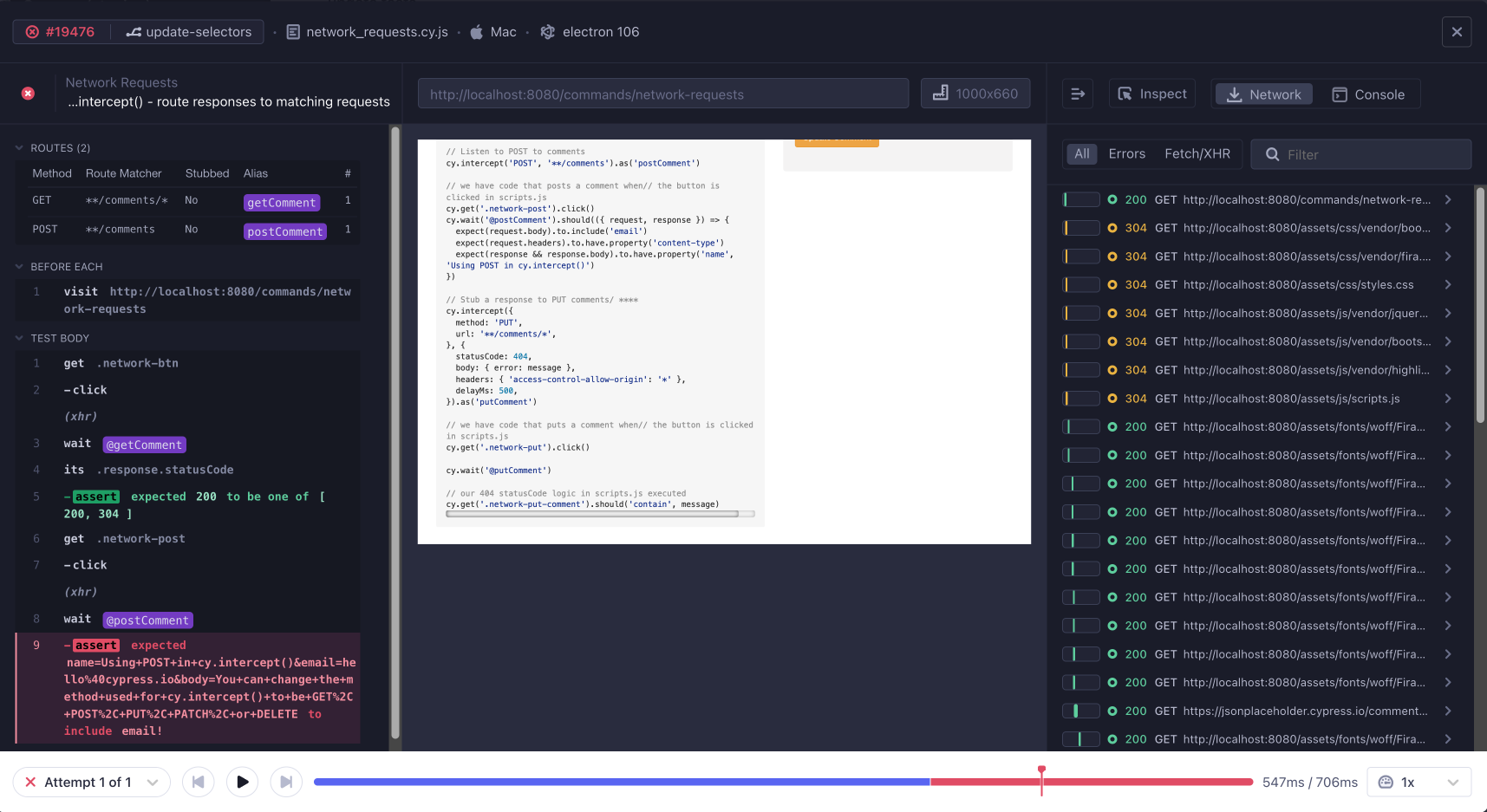Screen dimensions: 1487x812
Task: Skip to previous step in replay
Action: tap(199, 782)
